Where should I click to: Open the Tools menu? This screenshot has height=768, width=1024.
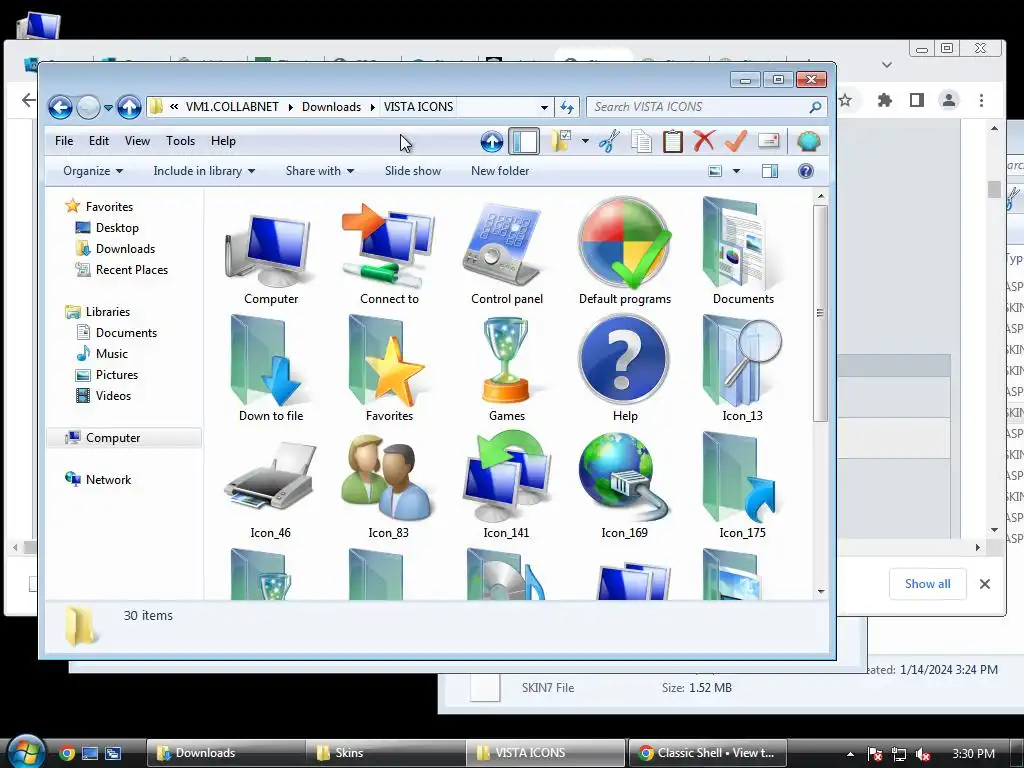[180, 141]
